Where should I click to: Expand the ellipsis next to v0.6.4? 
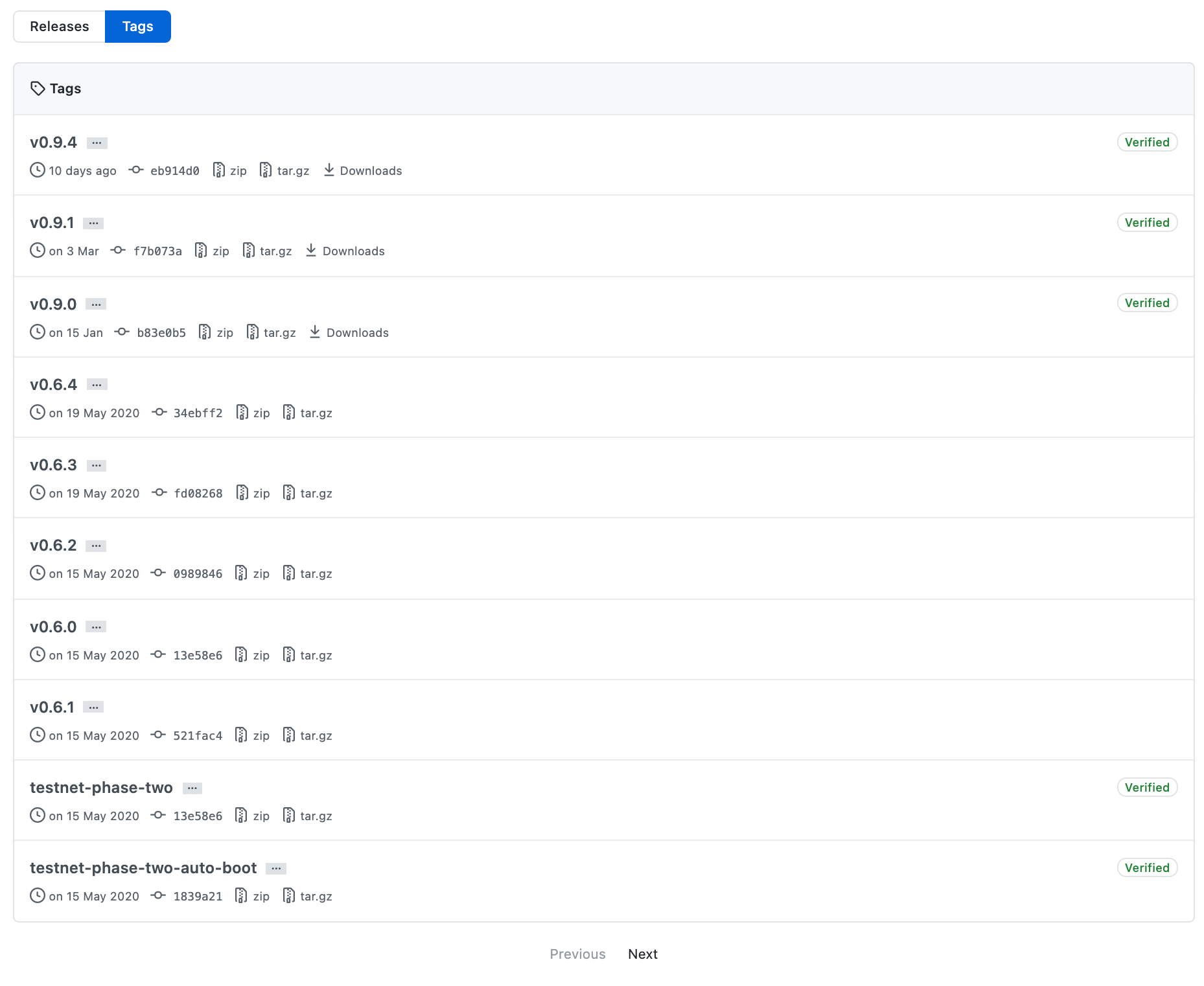pyautogui.click(x=97, y=385)
